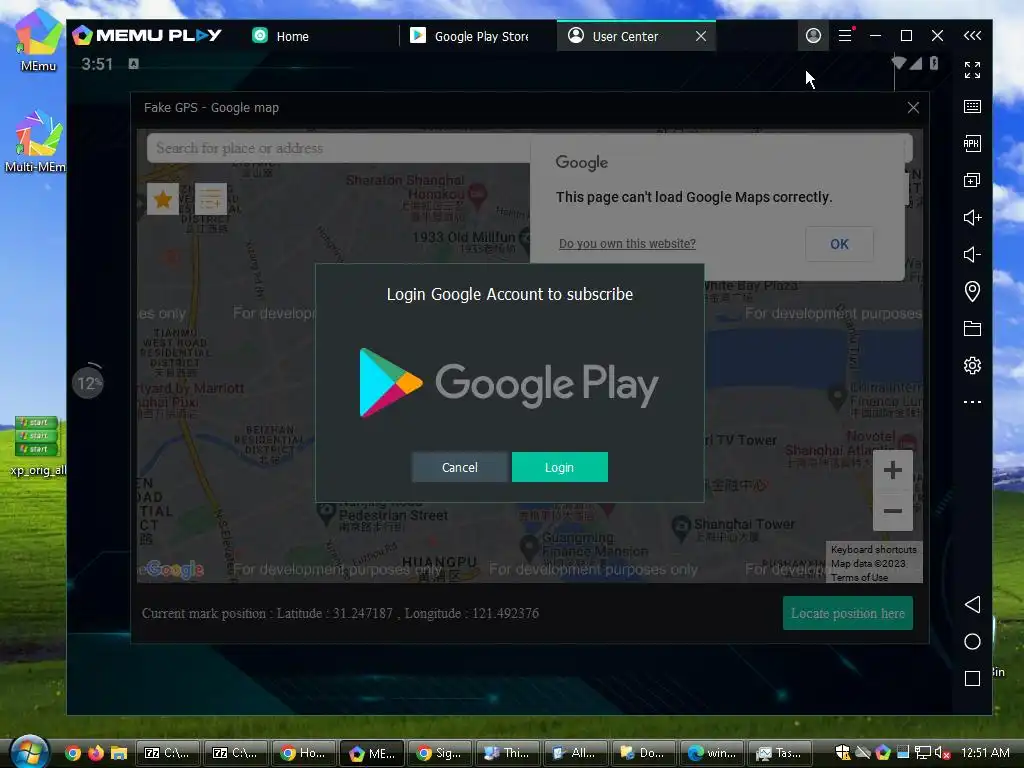Click OK on the Google Maps error
1024x768 pixels.
point(839,244)
